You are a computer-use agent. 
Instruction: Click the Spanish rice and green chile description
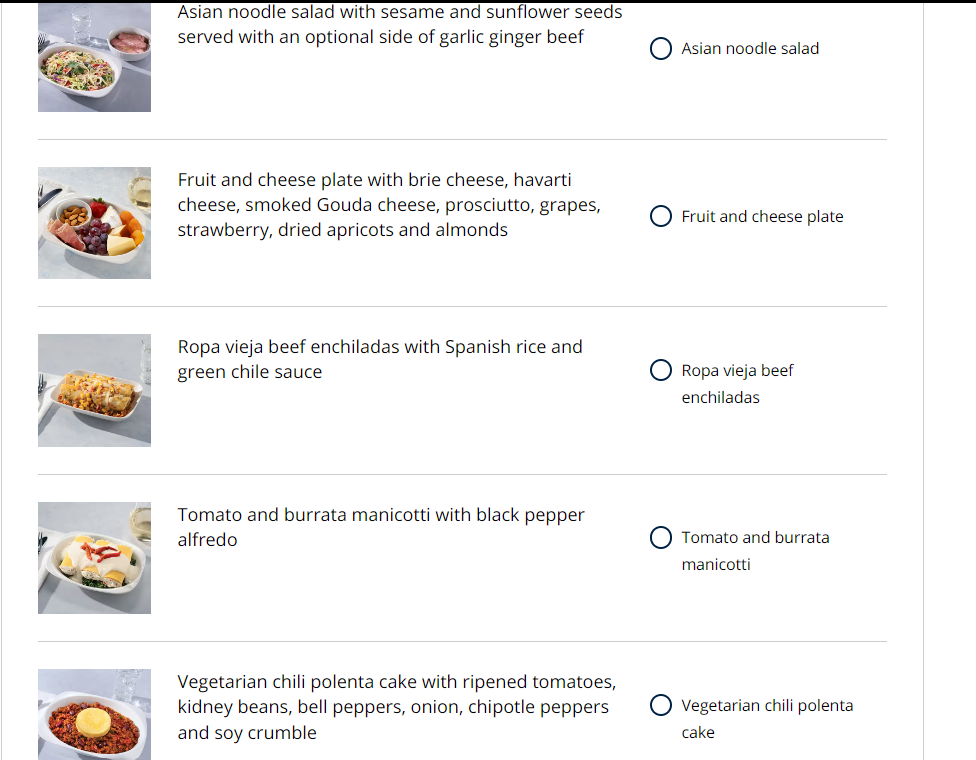(379, 359)
